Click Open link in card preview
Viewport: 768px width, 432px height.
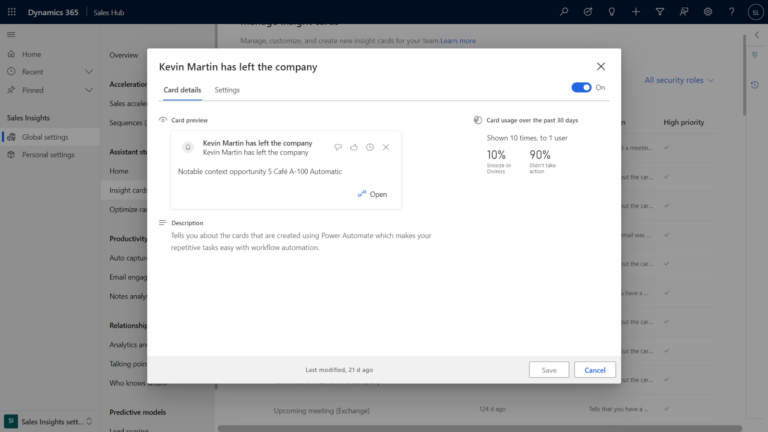click(372, 194)
